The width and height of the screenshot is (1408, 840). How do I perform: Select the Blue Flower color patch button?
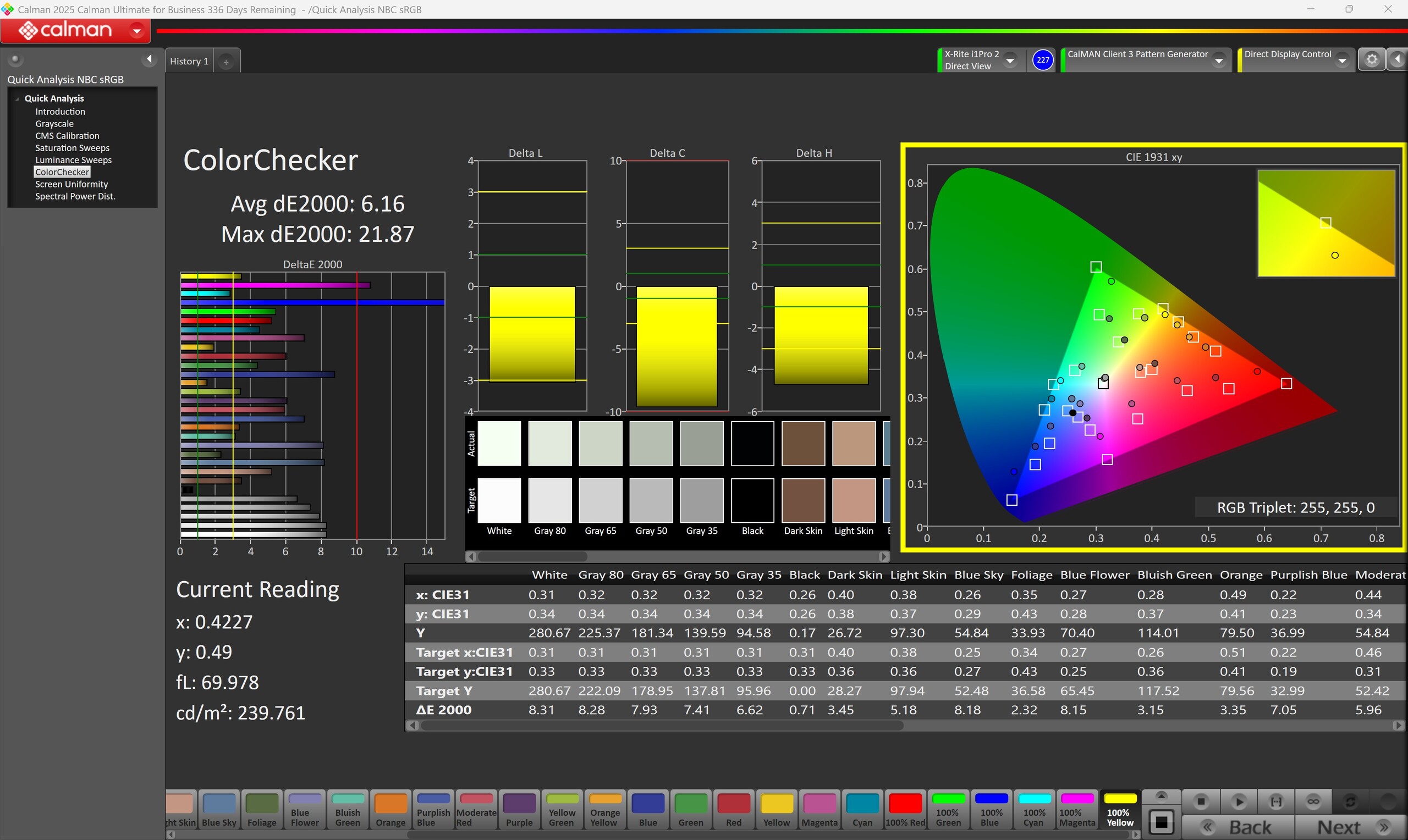(x=305, y=810)
